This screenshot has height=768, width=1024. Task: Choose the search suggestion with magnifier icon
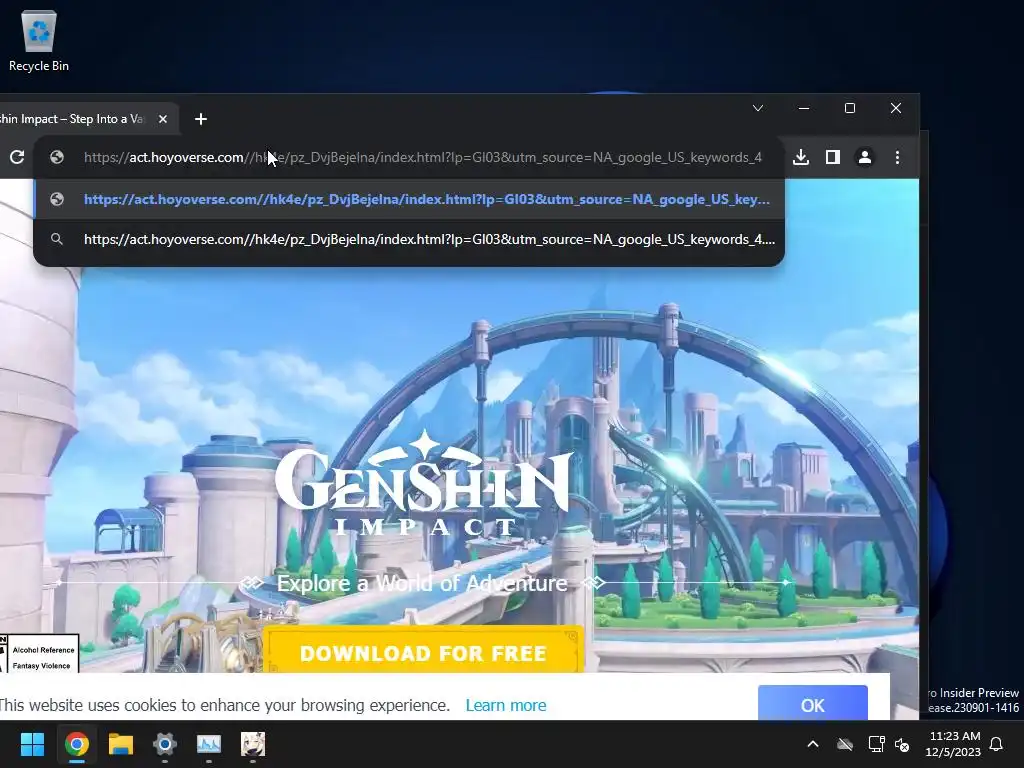(x=409, y=240)
